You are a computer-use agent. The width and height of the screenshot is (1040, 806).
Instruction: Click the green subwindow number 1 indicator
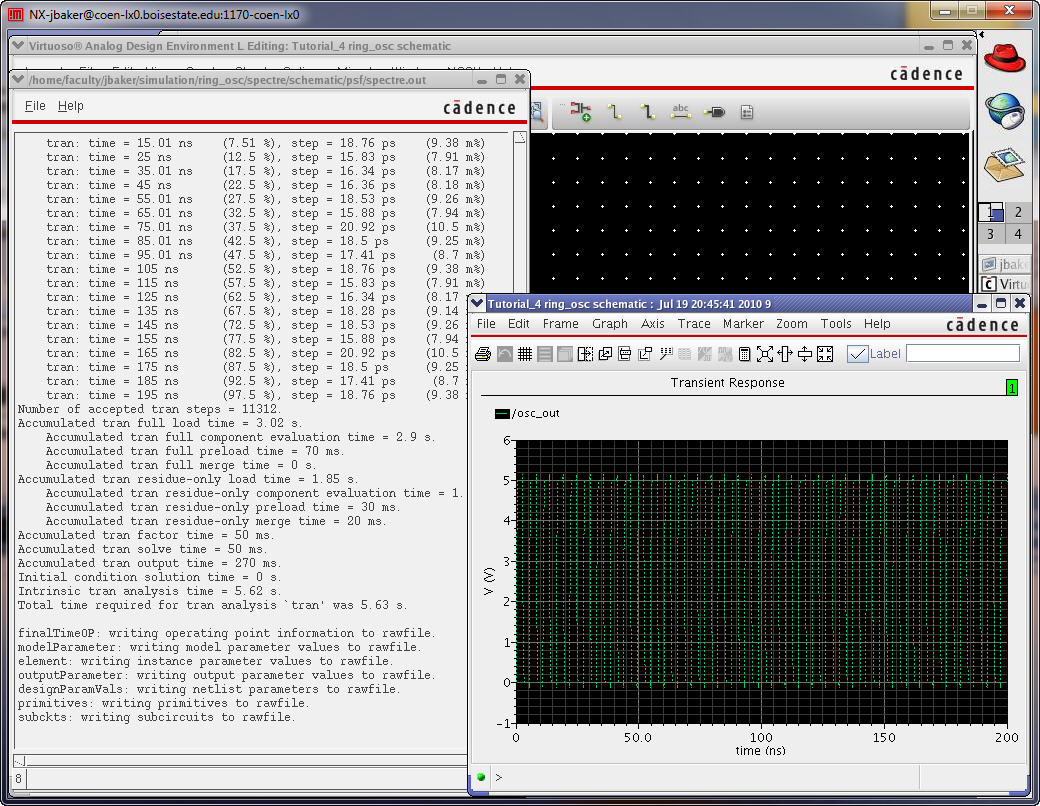1012,387
